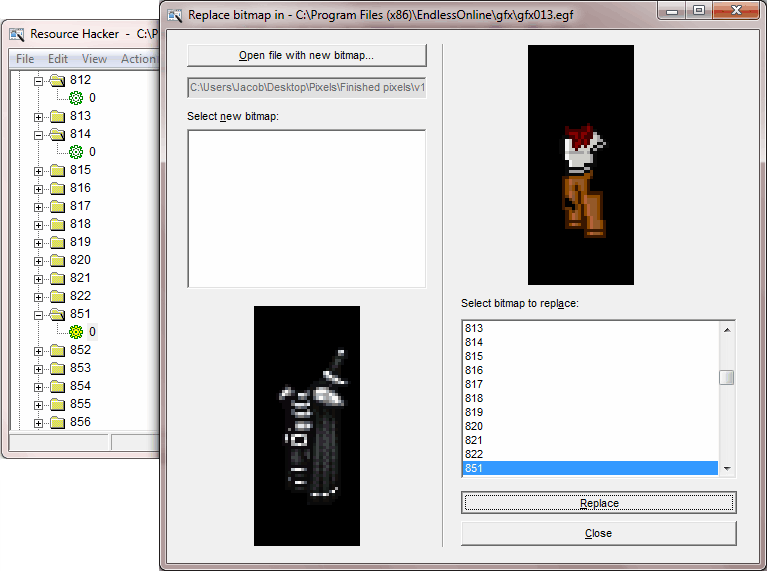This screenshot has width=767, height=571.
Task: Select 821 in bitmap to replace list
Action: pos(590,440)
